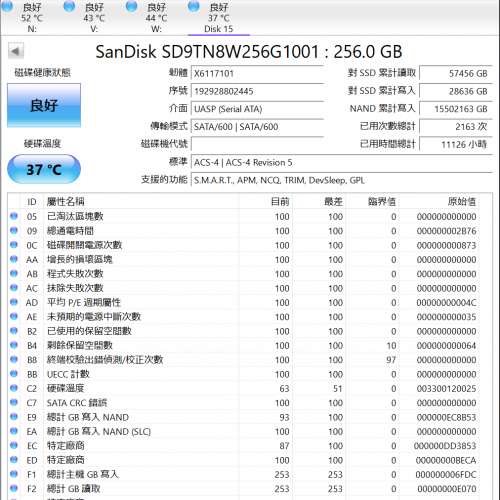Select the 總計 GB 讀取 row
Image resolution: width=500 pixels, height=500 pixels.
click(x=244, y=489)
